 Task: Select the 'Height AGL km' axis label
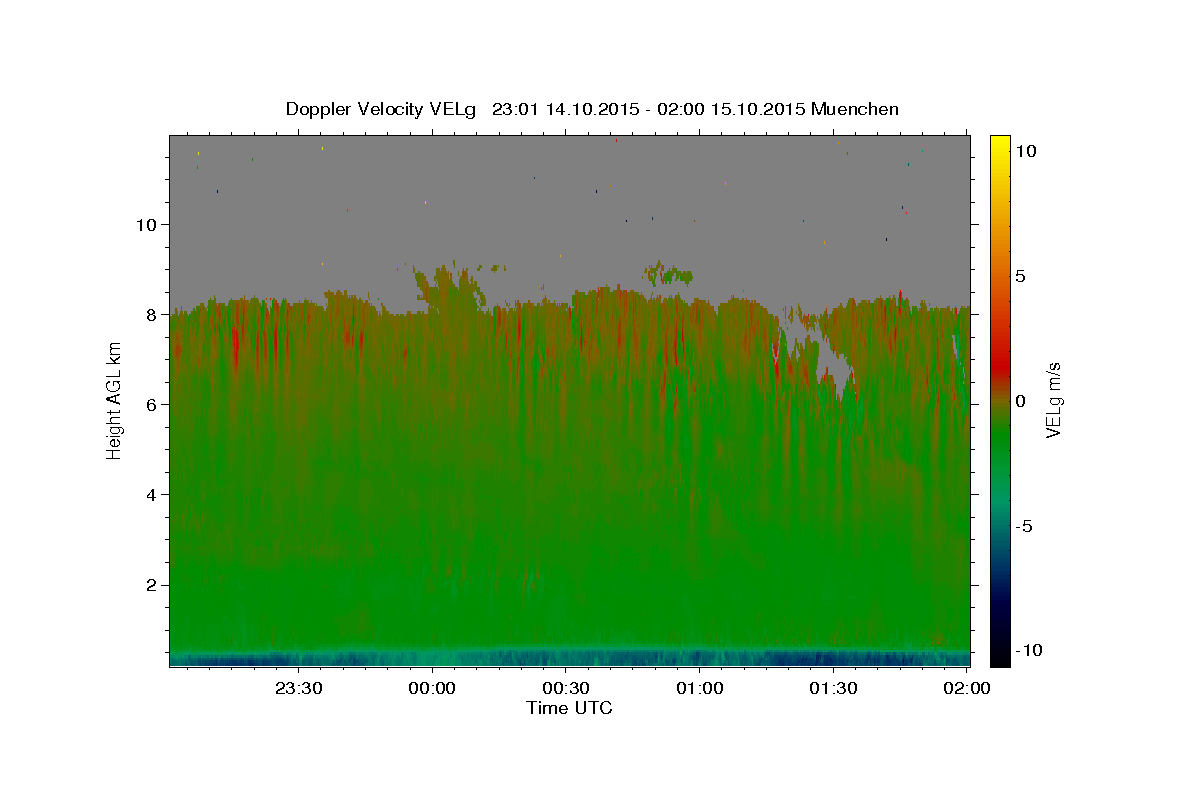click(115, 400)
